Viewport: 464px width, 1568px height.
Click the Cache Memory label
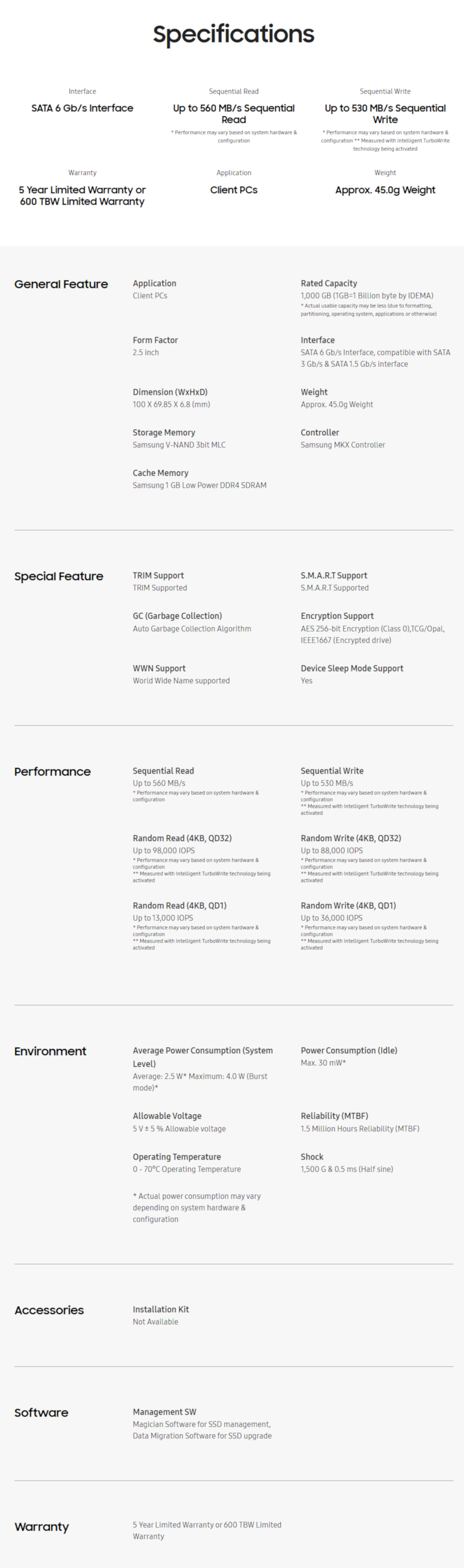click(160, 473)
